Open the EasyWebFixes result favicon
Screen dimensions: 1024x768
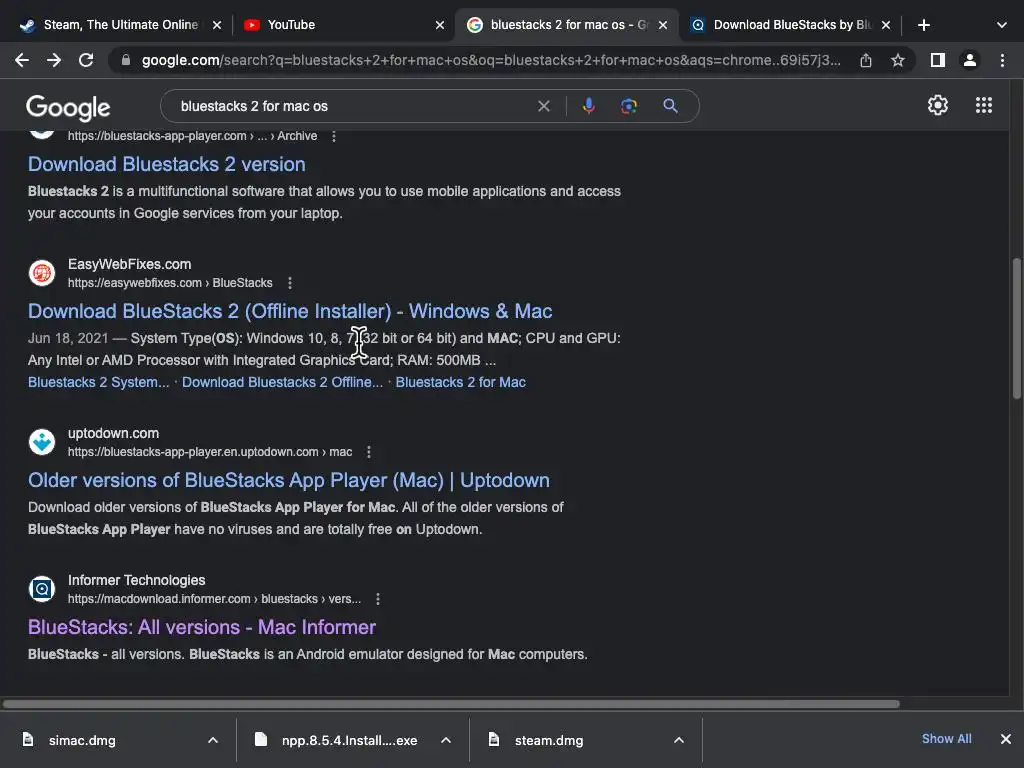(x=42, y=272)
